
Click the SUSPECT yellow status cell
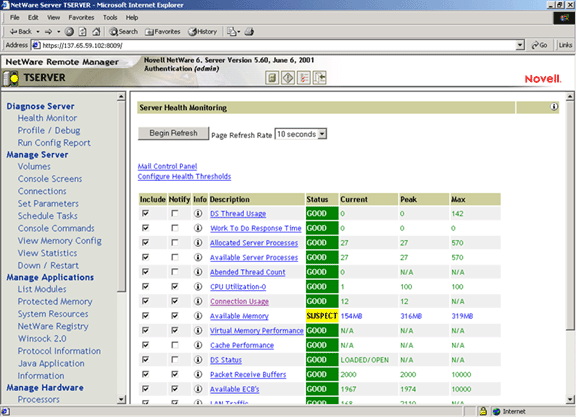coord(322,316)
